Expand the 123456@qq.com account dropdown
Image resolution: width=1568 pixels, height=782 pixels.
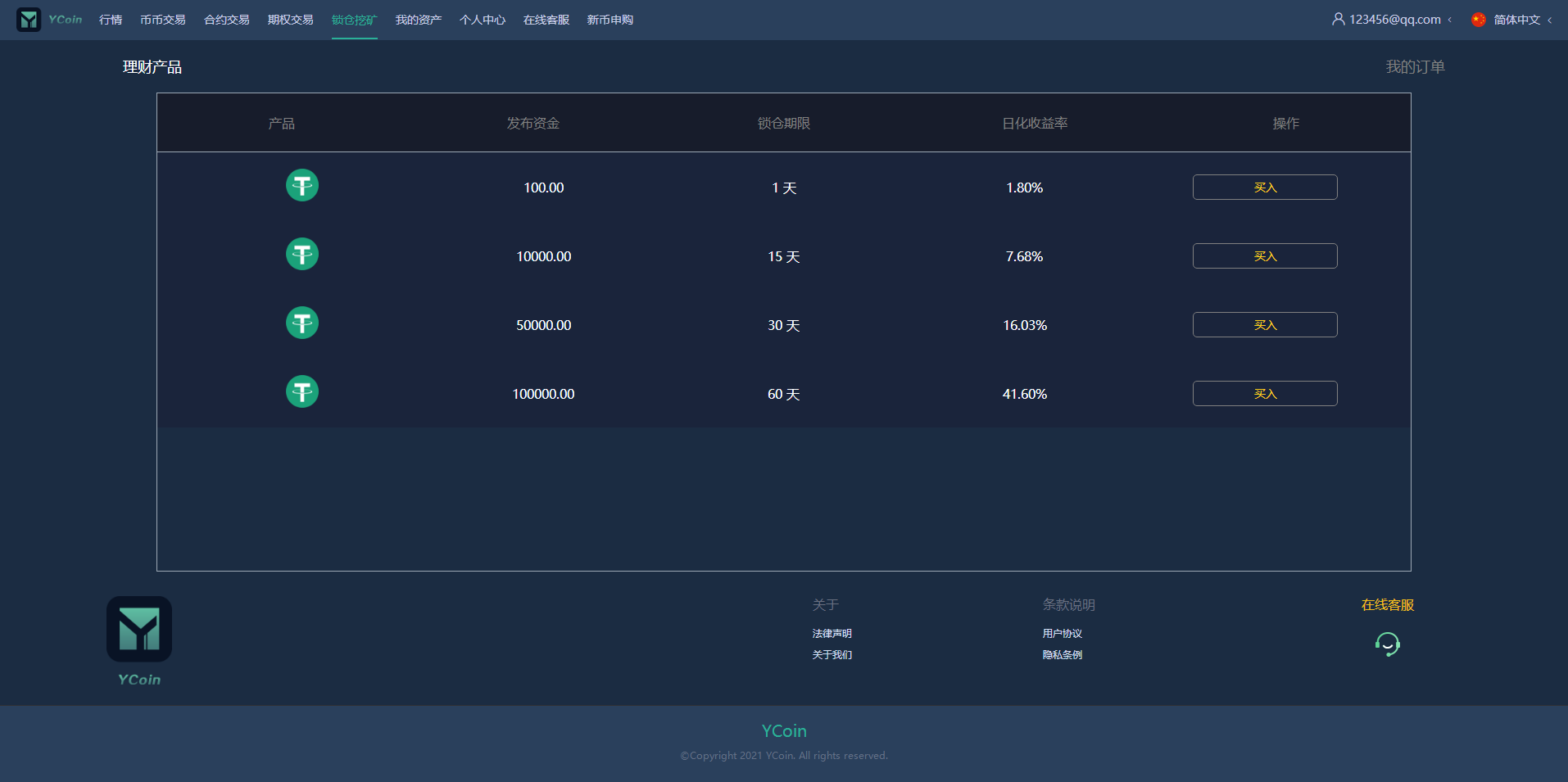click(x=1394, y=20)
